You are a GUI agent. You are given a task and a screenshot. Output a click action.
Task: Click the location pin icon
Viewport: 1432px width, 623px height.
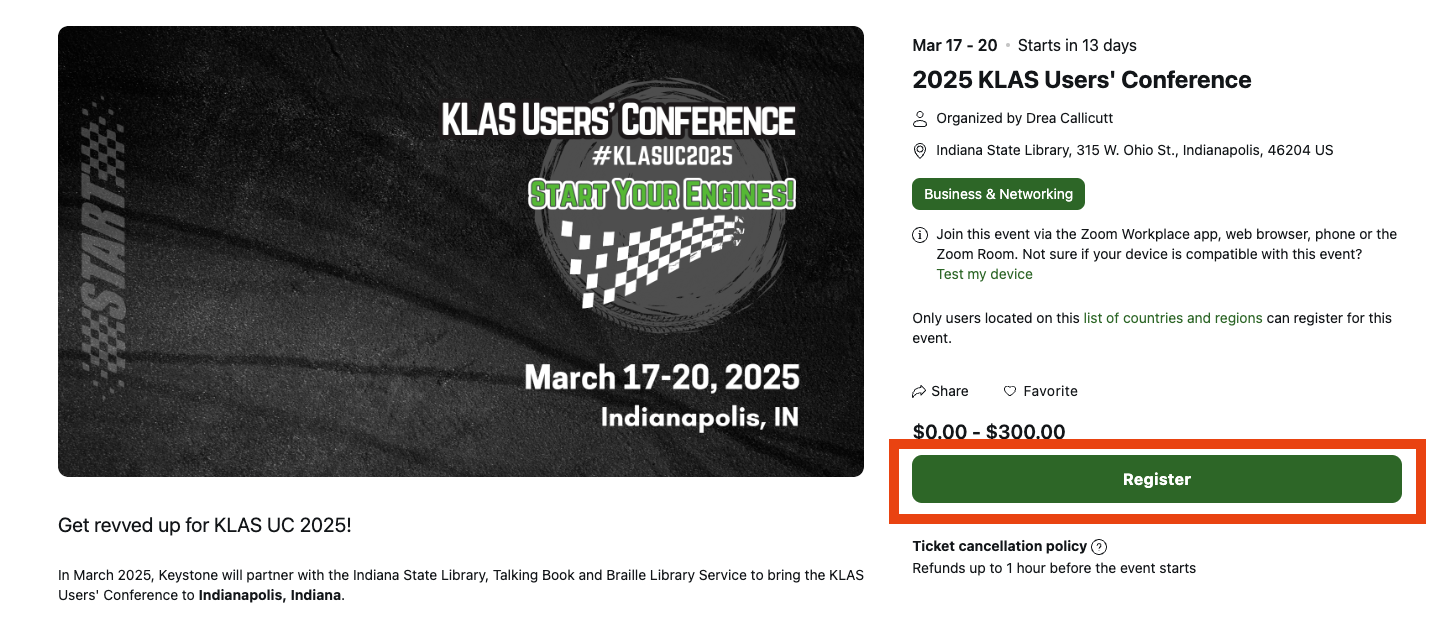(919, 150)
